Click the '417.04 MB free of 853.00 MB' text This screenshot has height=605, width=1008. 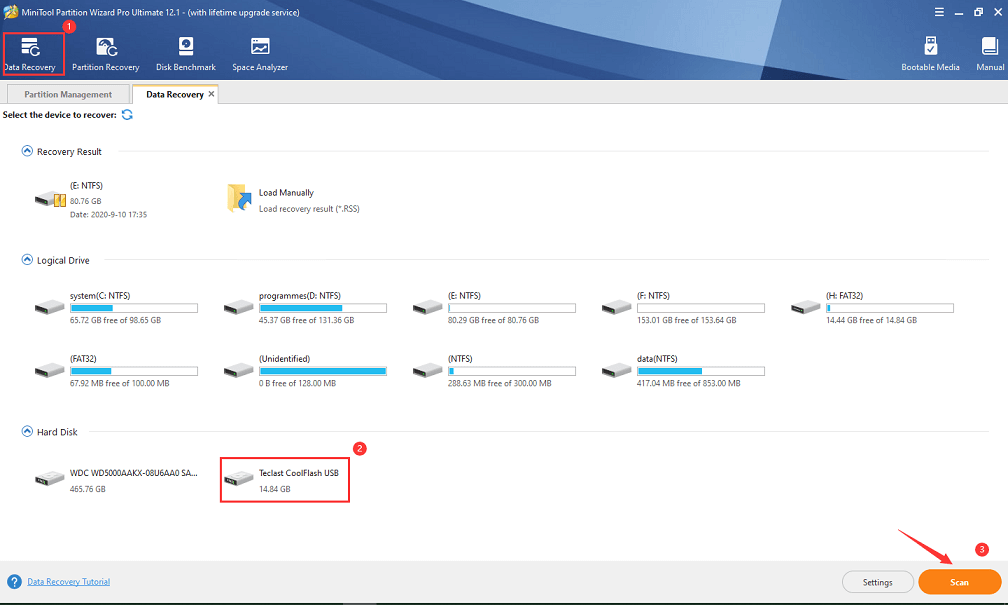click(688, 383)
